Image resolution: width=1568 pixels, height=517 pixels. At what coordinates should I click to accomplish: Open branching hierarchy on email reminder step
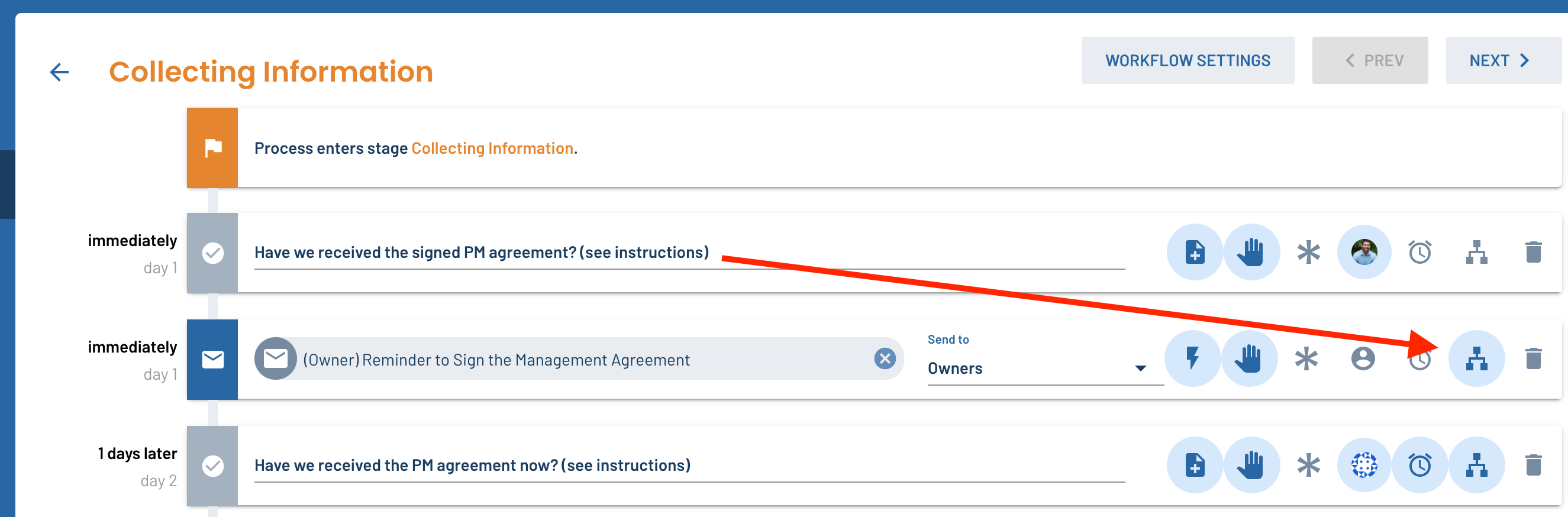(x=1477, y=358)
